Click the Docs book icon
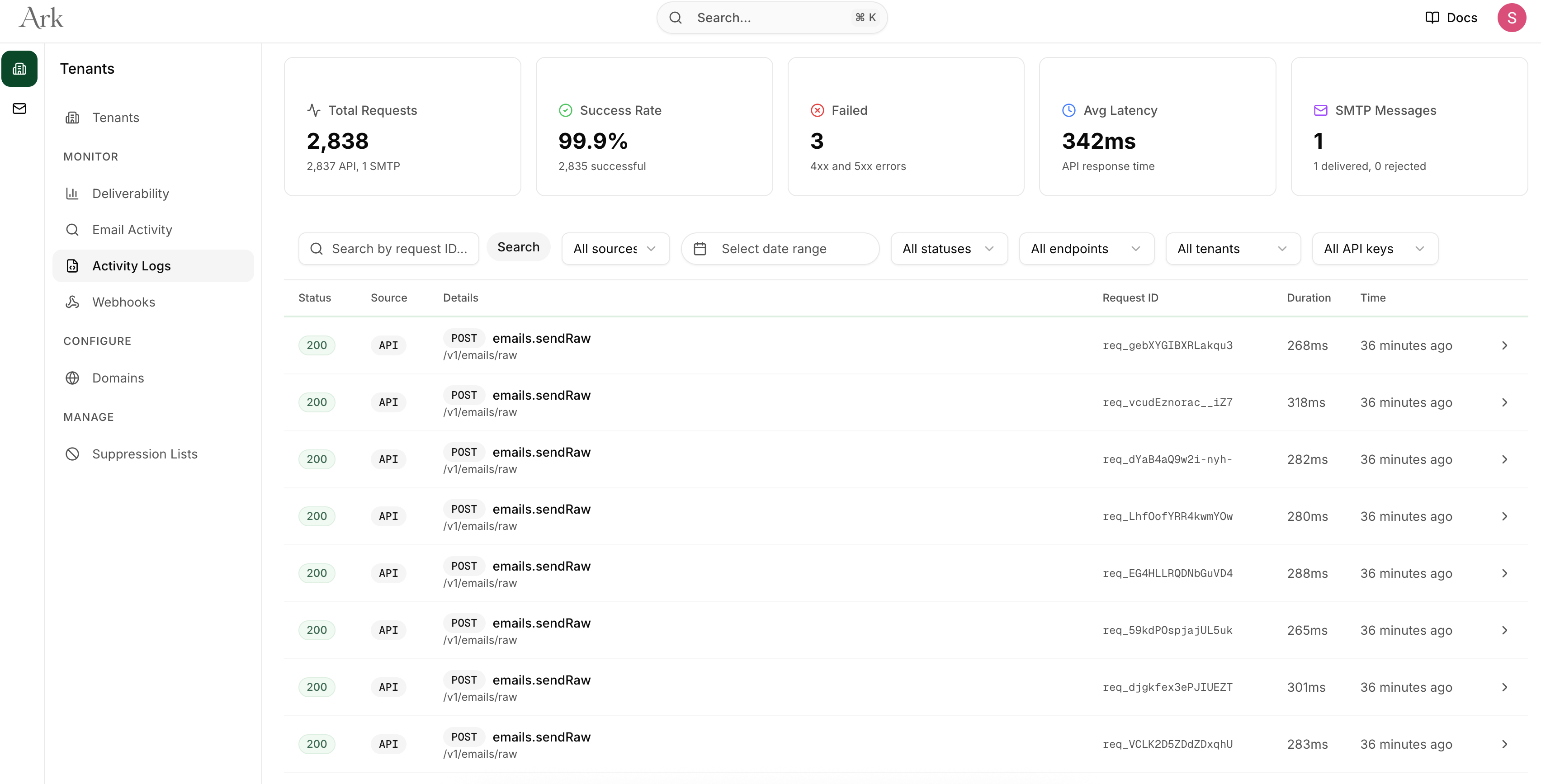1541x784 pixels. pyautogui.click(x=1432, y=18)
